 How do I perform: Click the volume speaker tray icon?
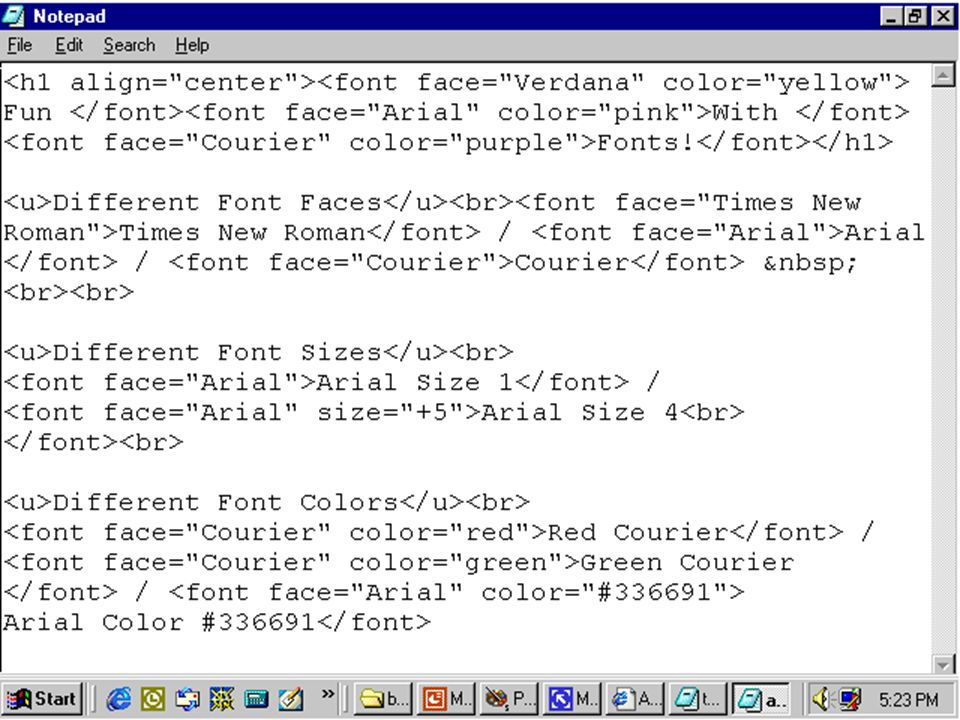click(x=820, y=699)
